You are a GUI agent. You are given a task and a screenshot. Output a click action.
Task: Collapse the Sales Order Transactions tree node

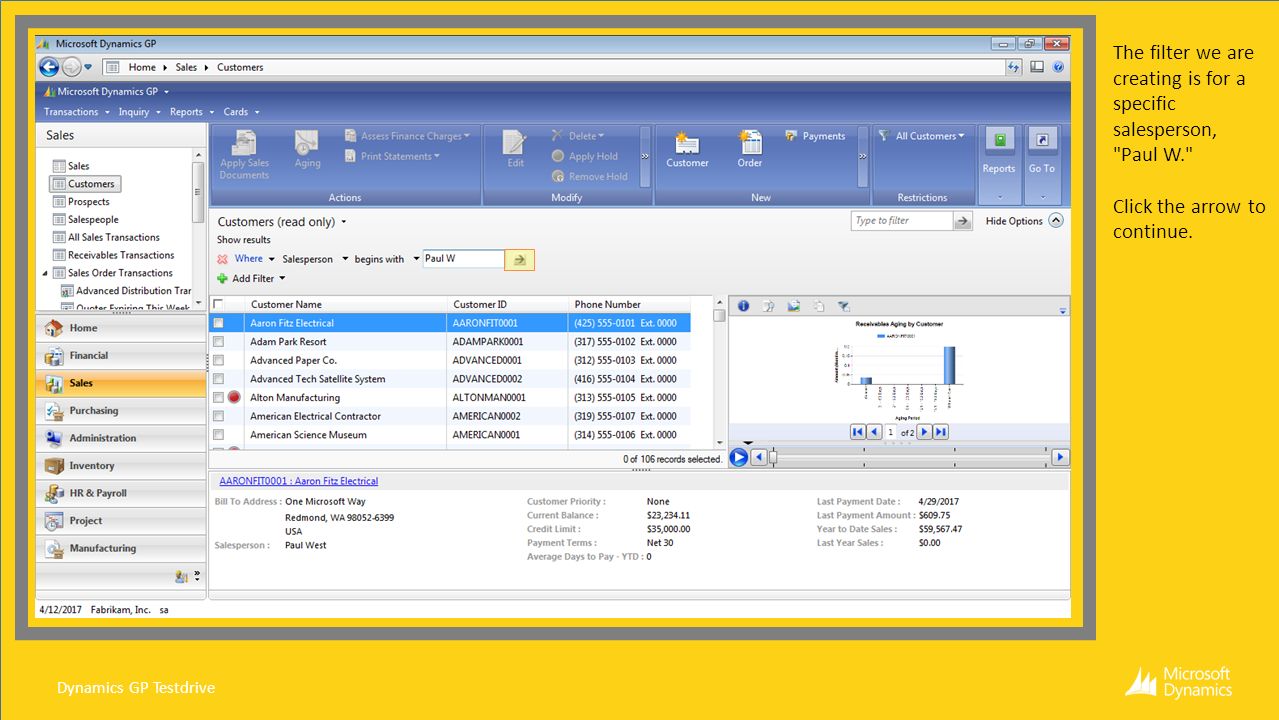pyautogui.click(x=45, y=273)
